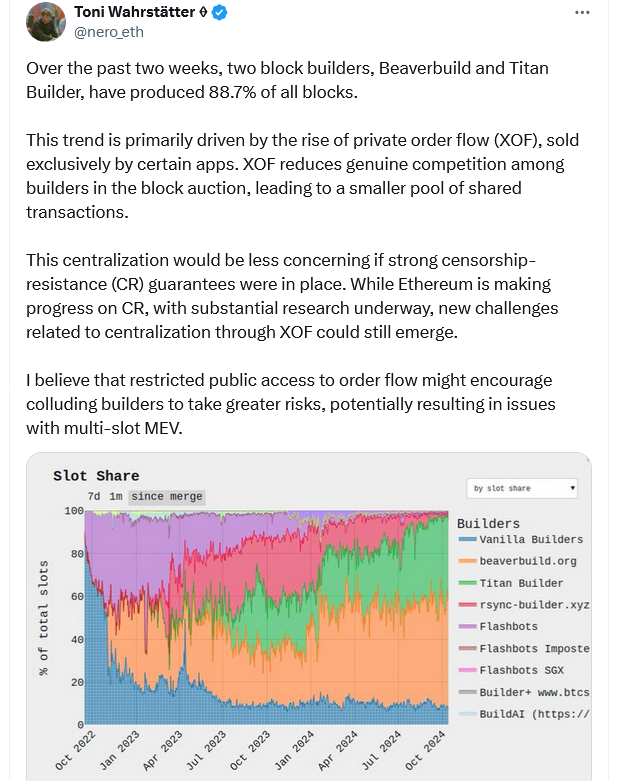Viewport: 618px width, 781px height.
Task: Click the dropdown arrow on sort selector
Action: pyautogui.click(x=572, y=488)
